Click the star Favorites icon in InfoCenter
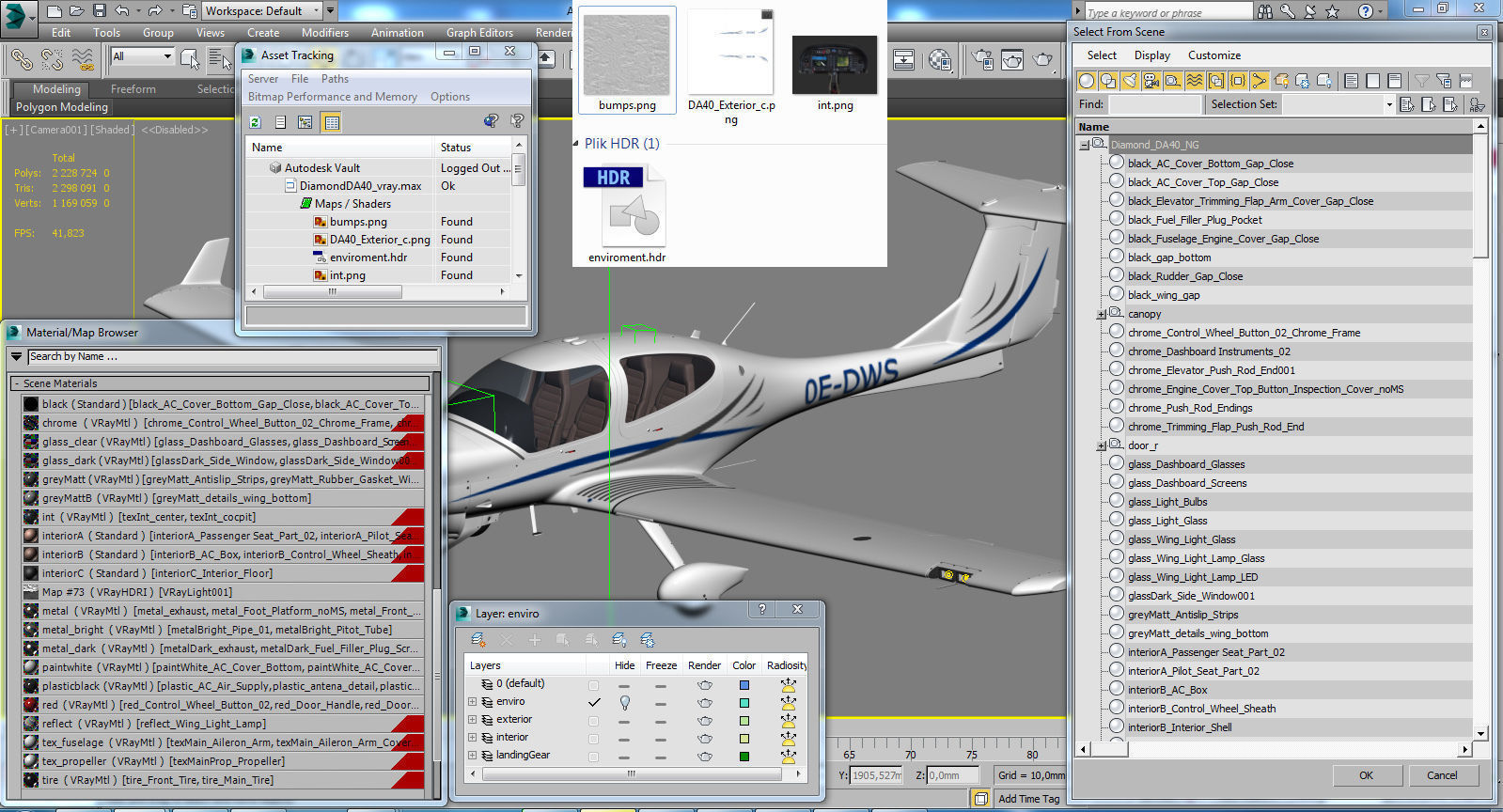The height and width of the screenshot is (812, 1503). [x=1332, y=11]
